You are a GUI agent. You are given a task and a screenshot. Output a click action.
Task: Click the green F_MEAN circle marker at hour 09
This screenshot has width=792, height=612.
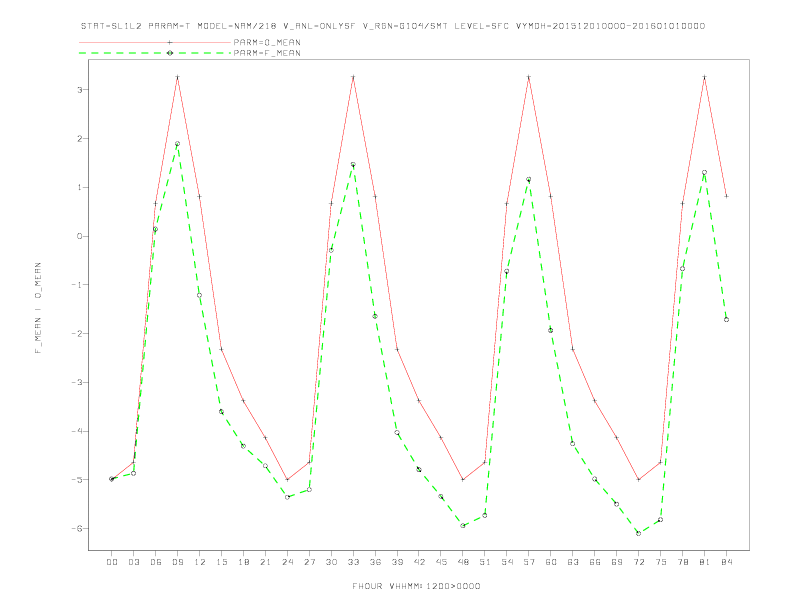pos(177,144)
